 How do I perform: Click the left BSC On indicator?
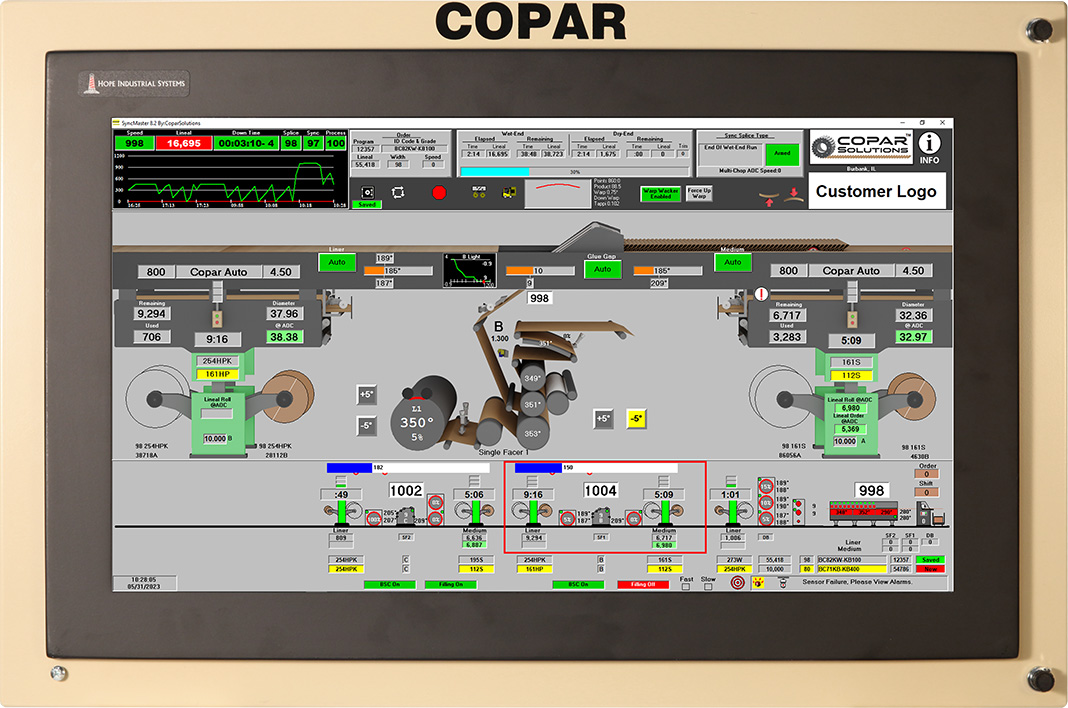click(390, 585)
